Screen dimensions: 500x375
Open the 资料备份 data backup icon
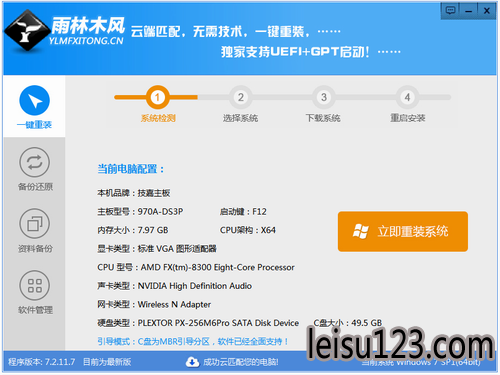pyautogui.click(x=35, y=224)
